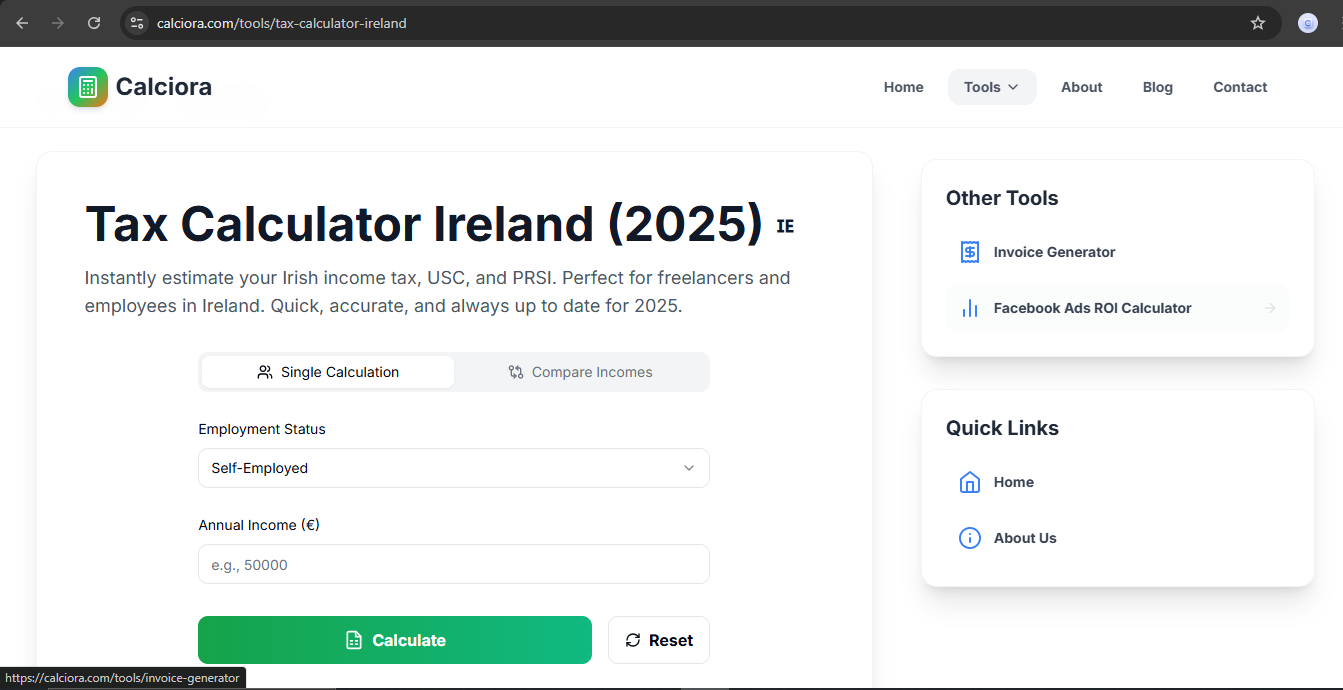Click the Other Tools heading

[x=1002, y=198]
